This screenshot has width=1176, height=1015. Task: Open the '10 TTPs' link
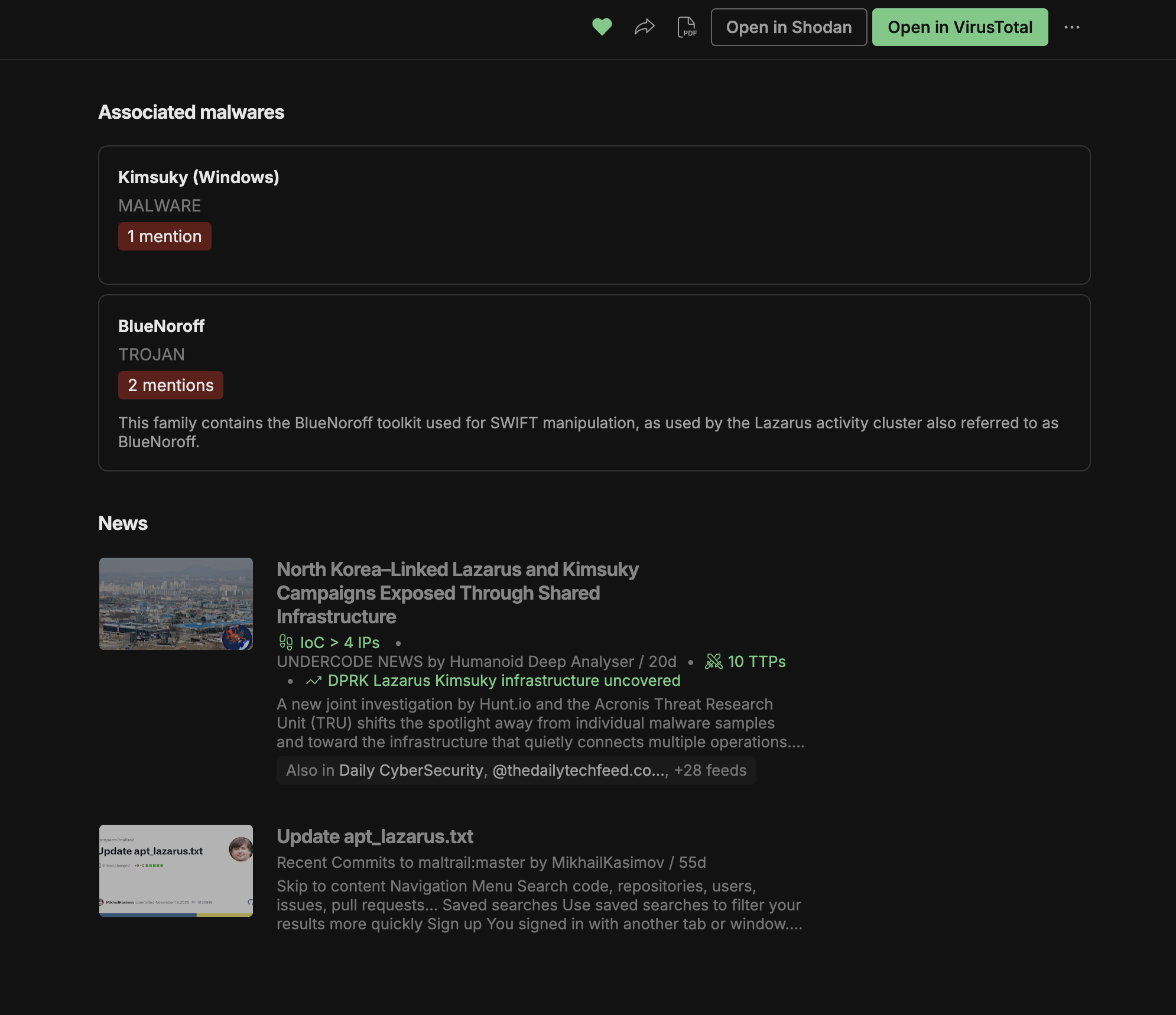click(756, 661)
